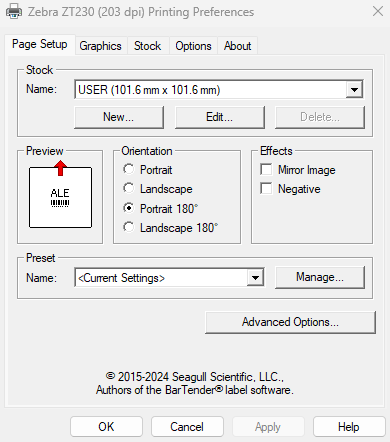Click the Help button
The height and width of the screenshot is (442, 390).
(349, 427)
